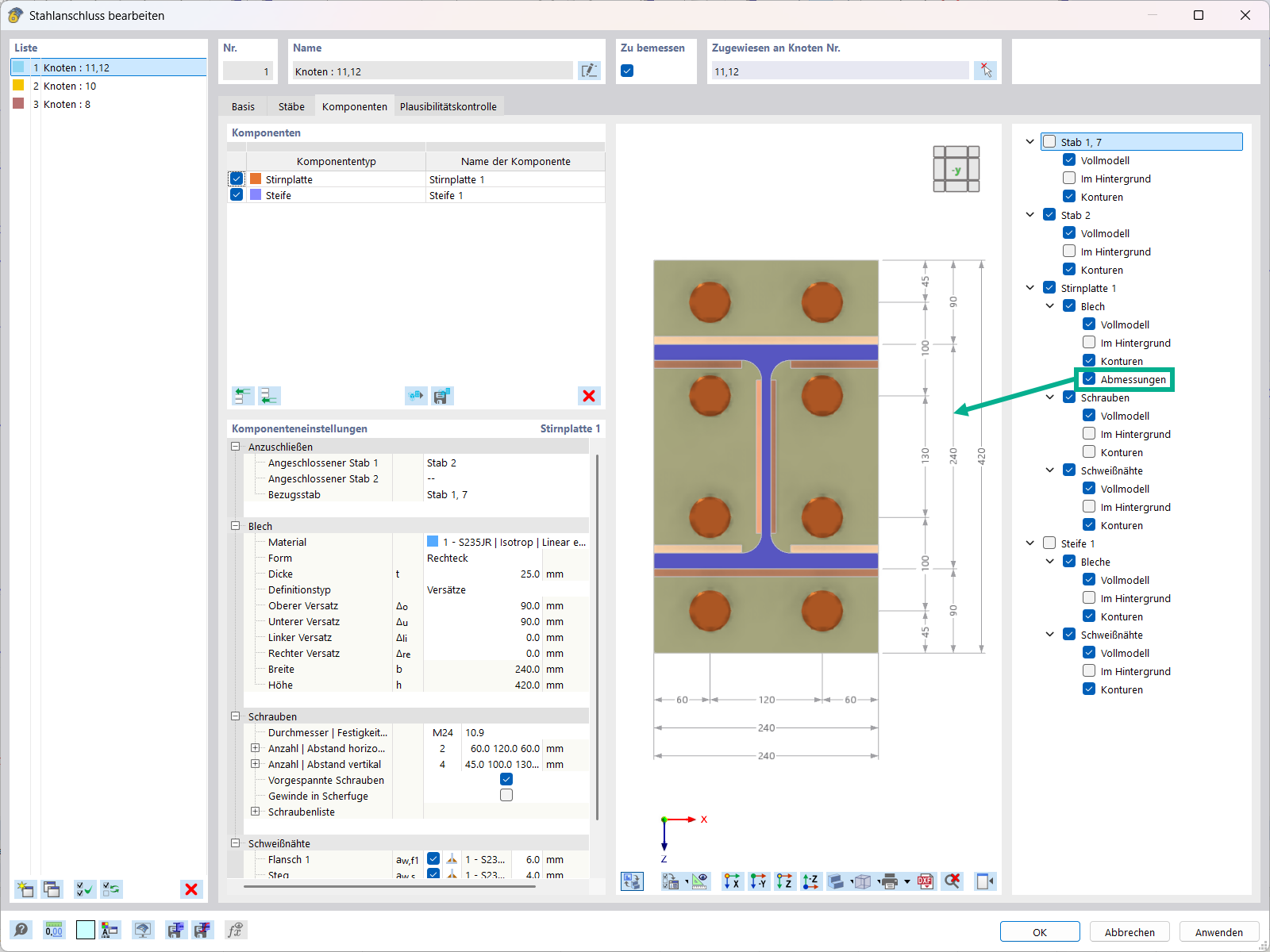Check the Stab 1, 7 tree checkbox

click(1049, 141)
